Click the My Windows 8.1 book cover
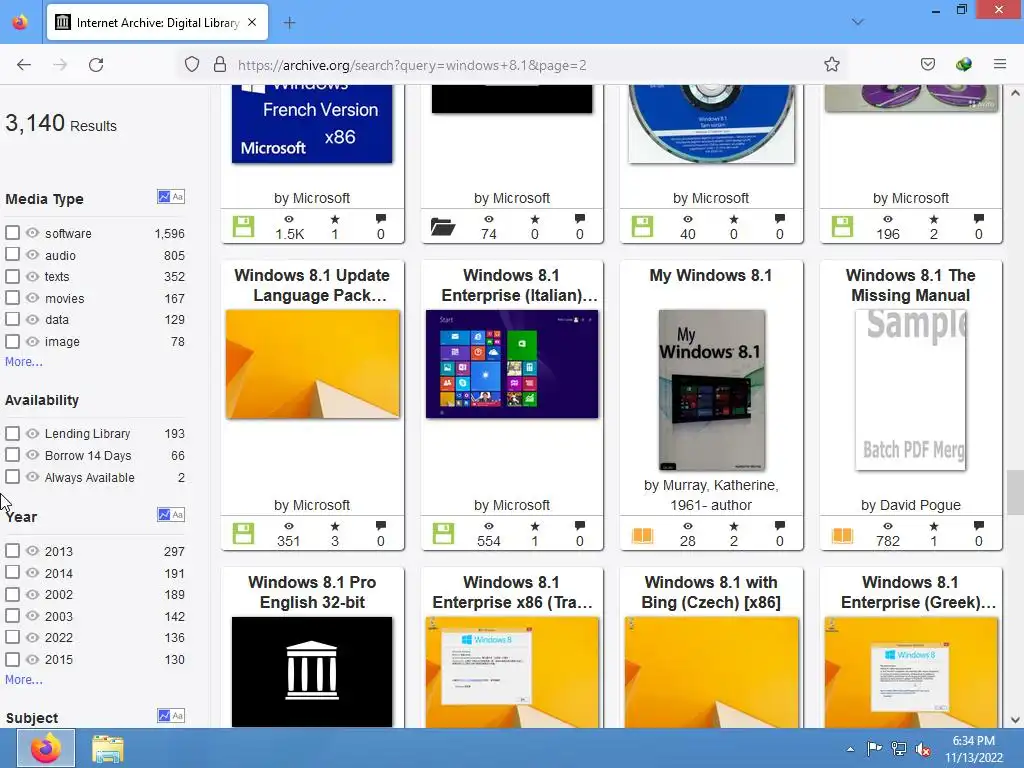The image size is (1024, 768). pyautogui.click(x=711, y=390)
